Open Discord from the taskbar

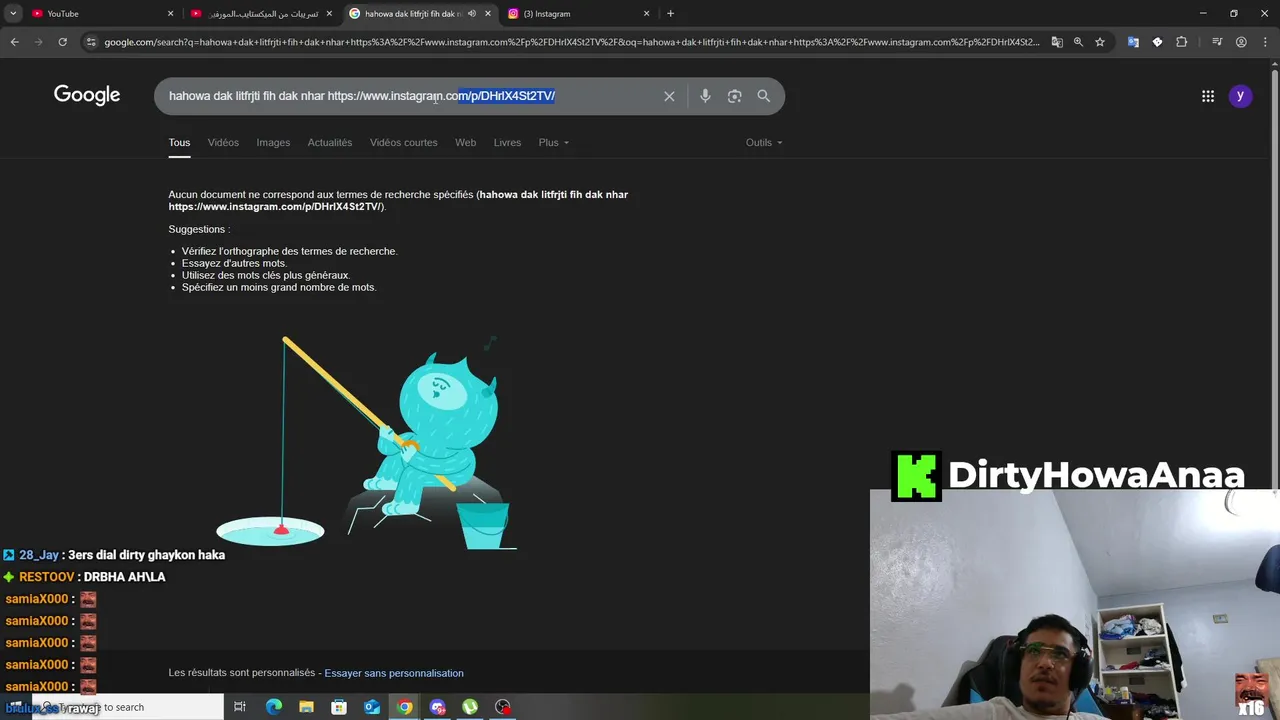tap(437, 707)
